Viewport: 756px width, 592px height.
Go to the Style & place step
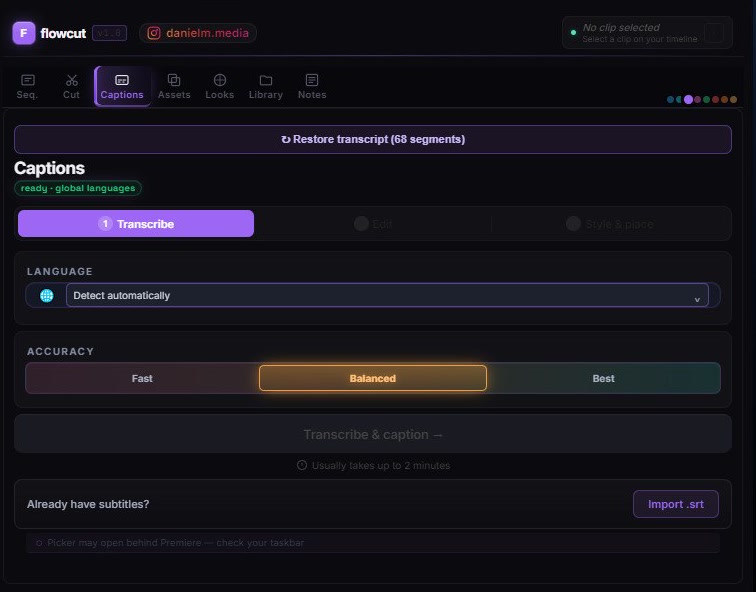point(610,224)
